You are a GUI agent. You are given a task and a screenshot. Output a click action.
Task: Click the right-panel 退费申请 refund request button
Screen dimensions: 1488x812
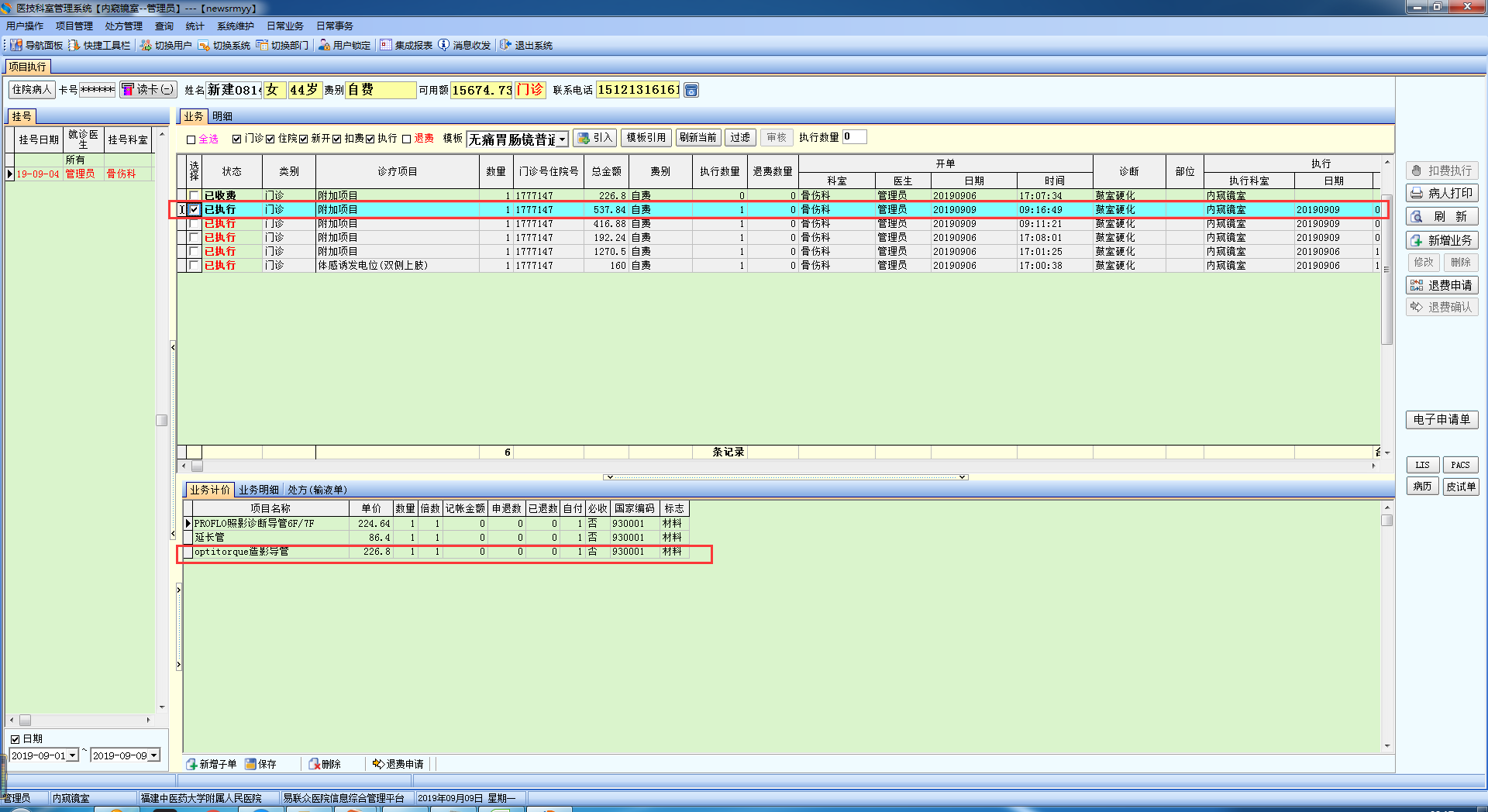pos(1442,285)
